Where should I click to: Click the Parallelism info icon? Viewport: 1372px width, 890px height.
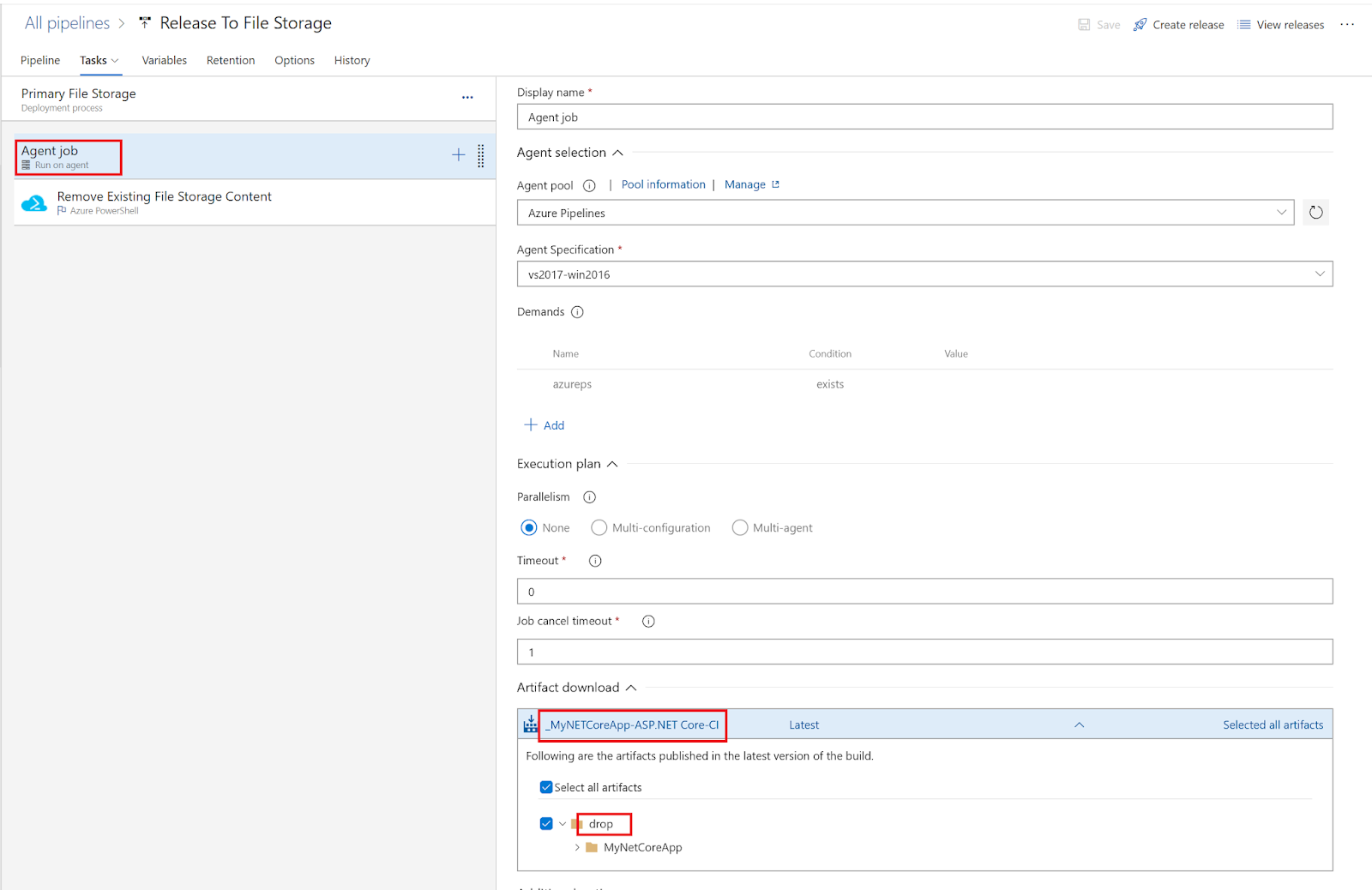tap(589, 496)
